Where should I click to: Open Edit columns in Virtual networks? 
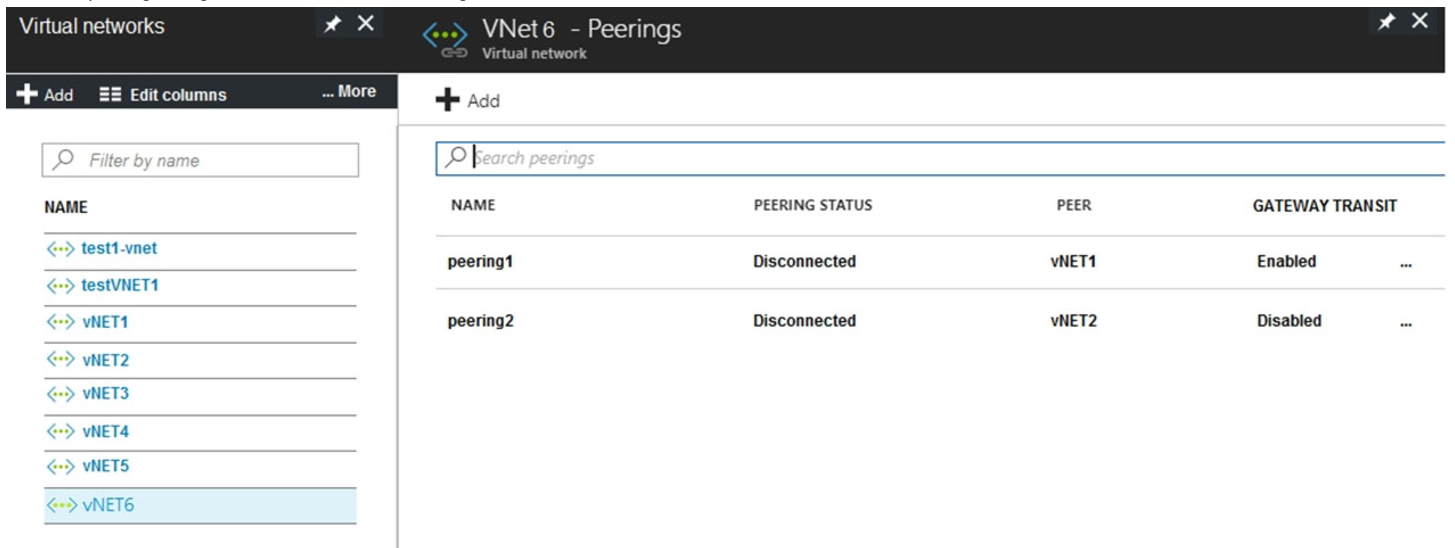coord(164,95)
